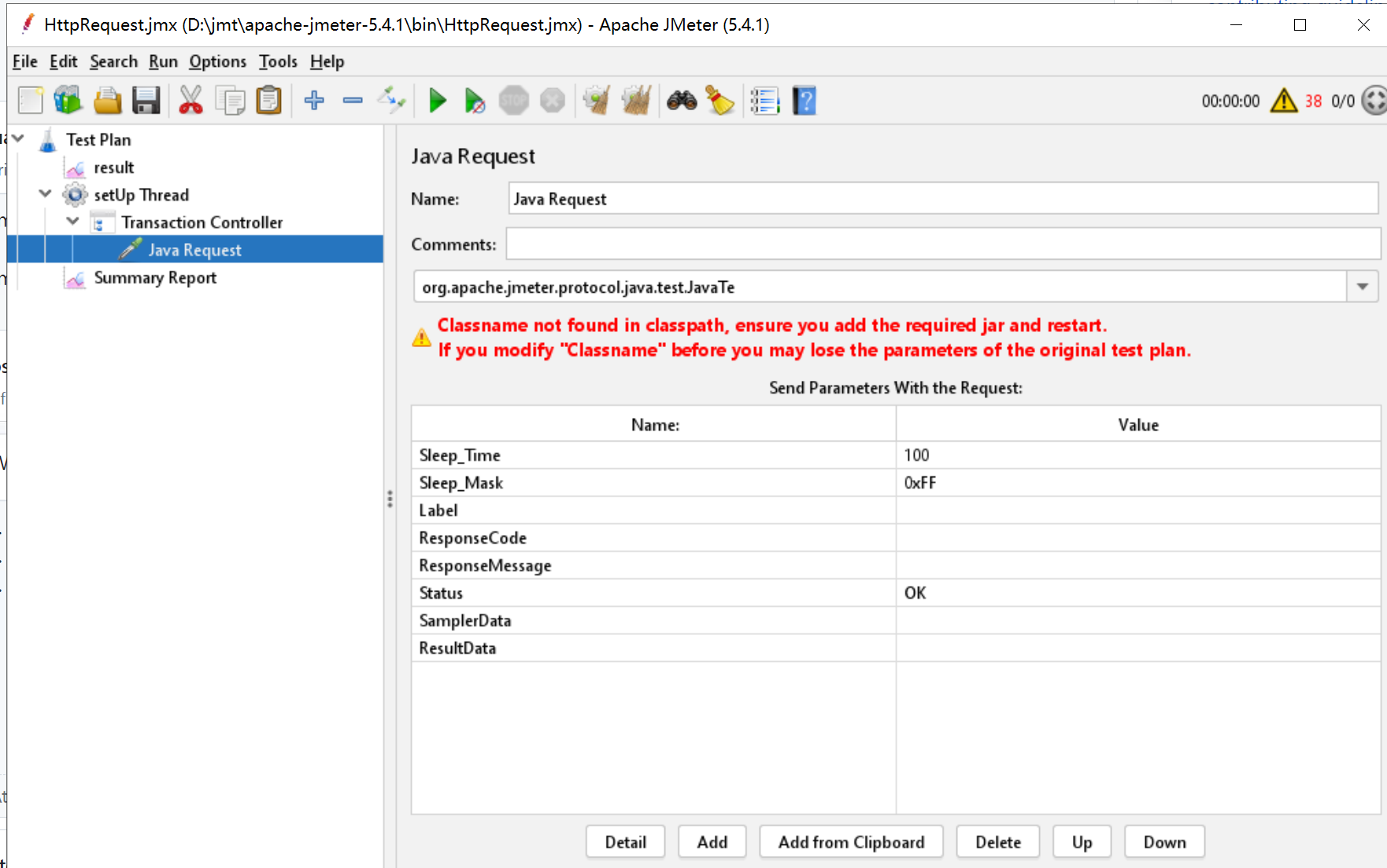Open the Java classname dropdown

[1361, 286]
